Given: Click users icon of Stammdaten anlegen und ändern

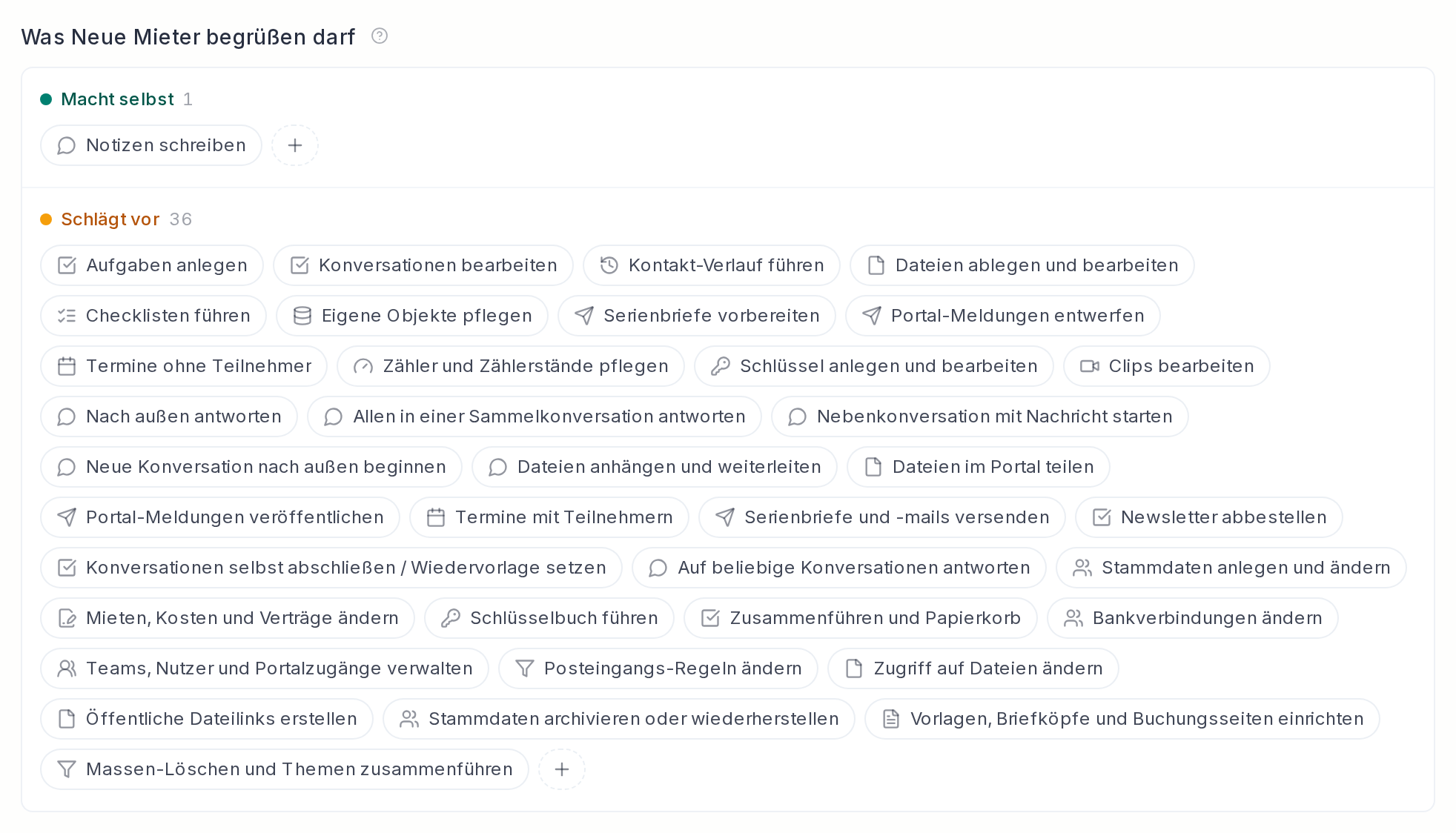Looking at the screenshot, I should pos(1082,568).
